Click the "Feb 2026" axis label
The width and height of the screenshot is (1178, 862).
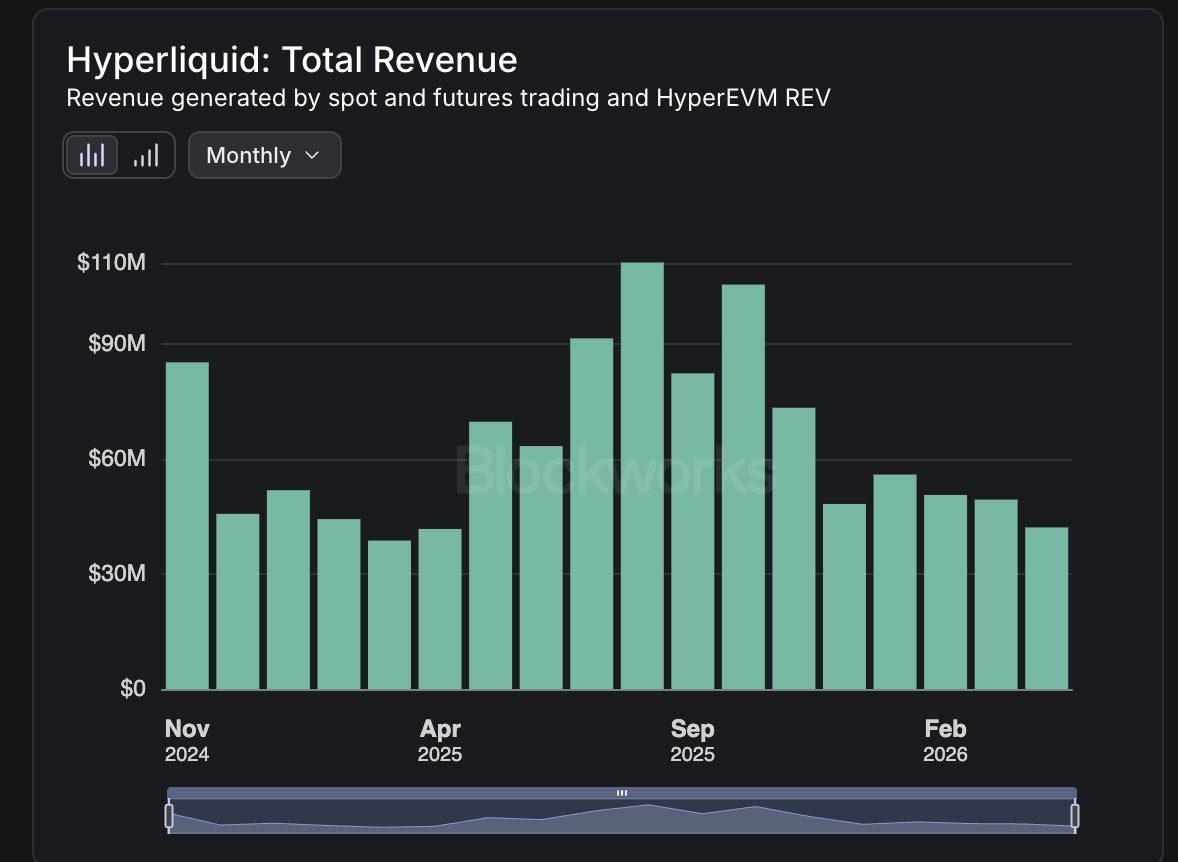pyautogui.click(x=945, y=740)
